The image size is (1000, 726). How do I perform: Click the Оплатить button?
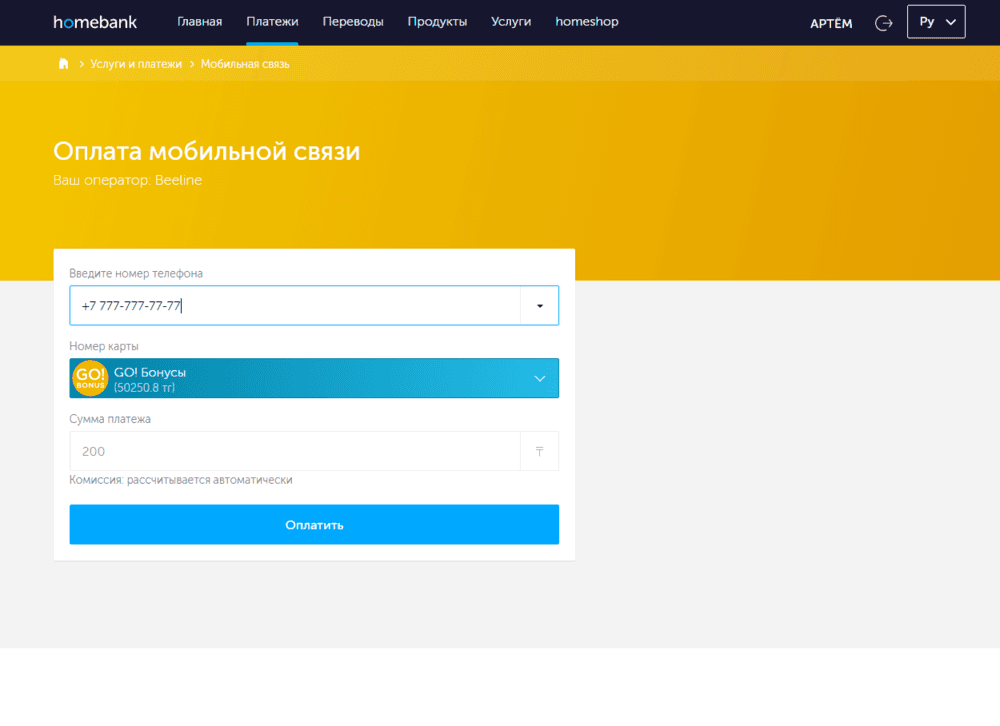pyautogui.click(x=314, y=524)
